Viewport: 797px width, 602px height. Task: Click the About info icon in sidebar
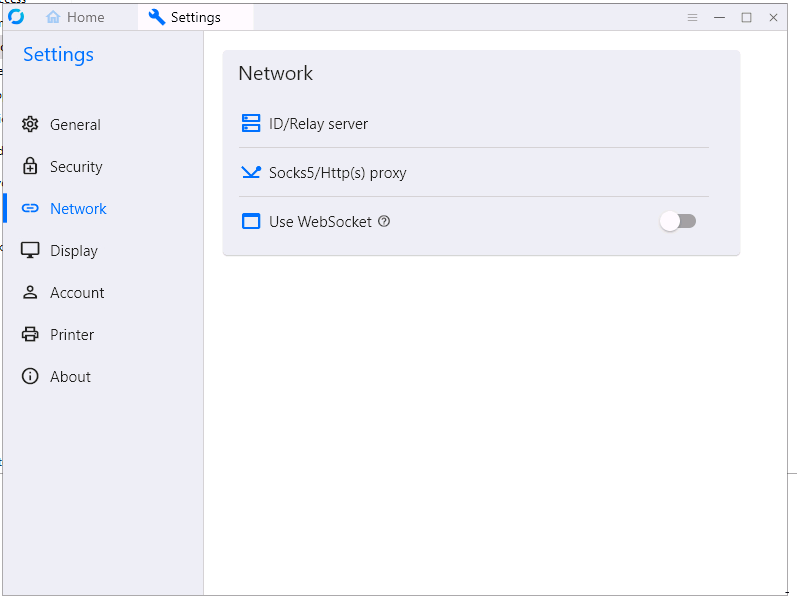pyautogui.click(x=30, y=377)
